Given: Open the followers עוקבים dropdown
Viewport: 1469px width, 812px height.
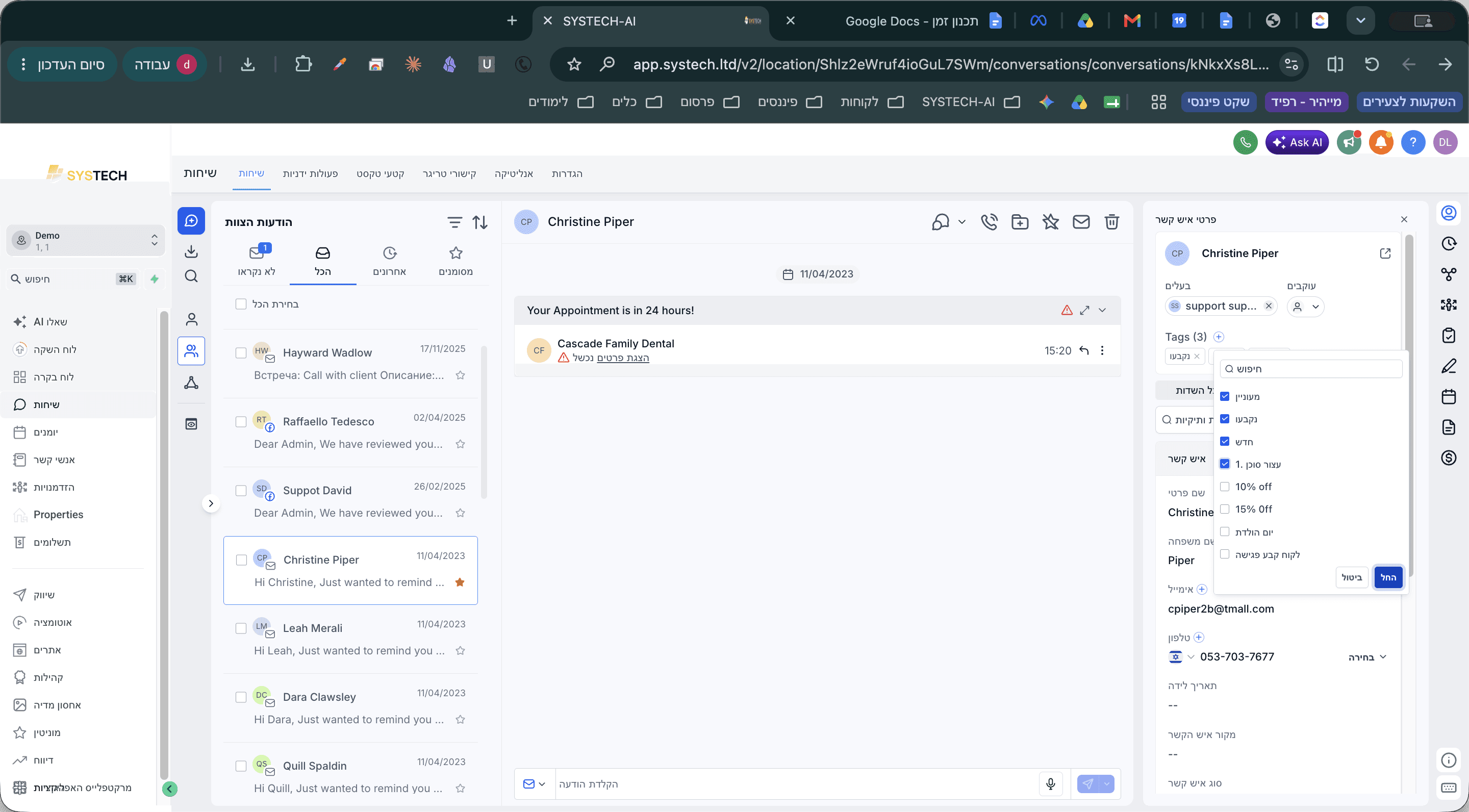Looking at the screenshot, I should (x=1305, y=306).
